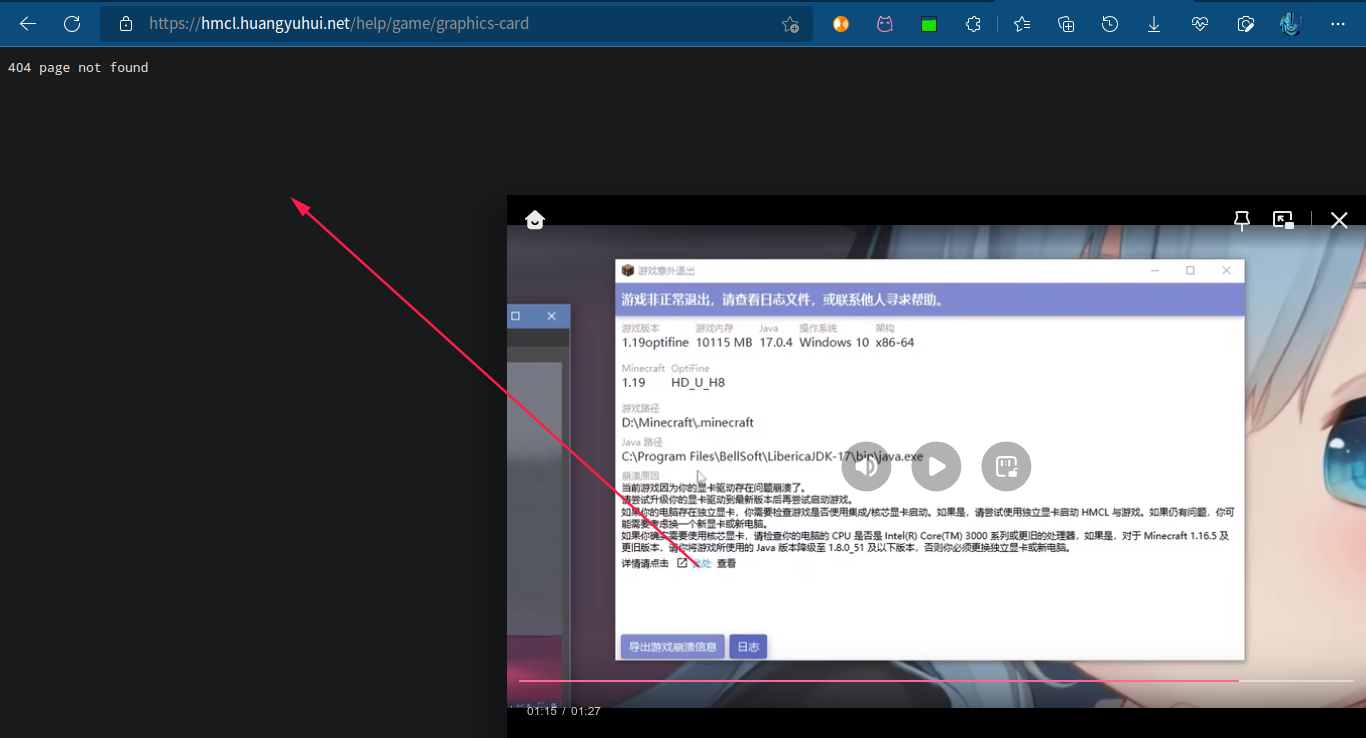Image resolution: width=1366 pixels, height=738 pixels.
Task: Open the green square extension icon
Action: coord(929,24)
